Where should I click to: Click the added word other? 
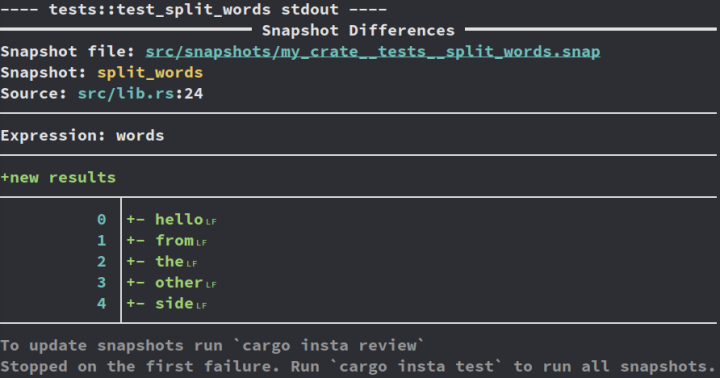pyautogui.click(x=179, y=282)
